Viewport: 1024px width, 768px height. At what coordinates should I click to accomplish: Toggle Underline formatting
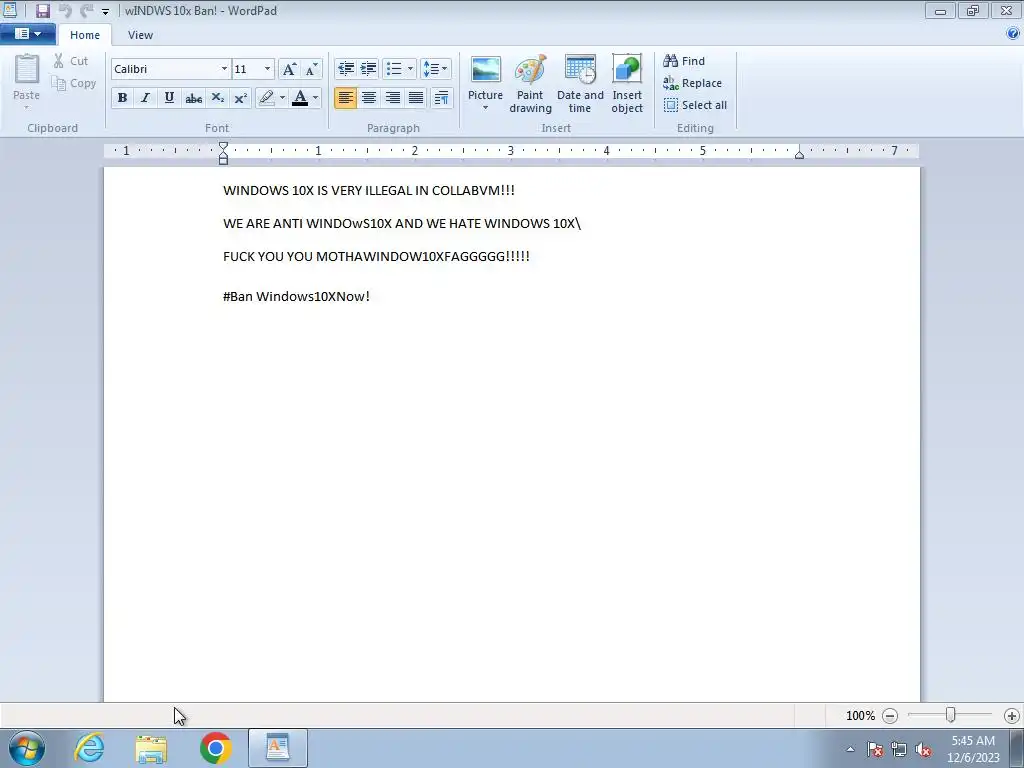click(169, 98)
